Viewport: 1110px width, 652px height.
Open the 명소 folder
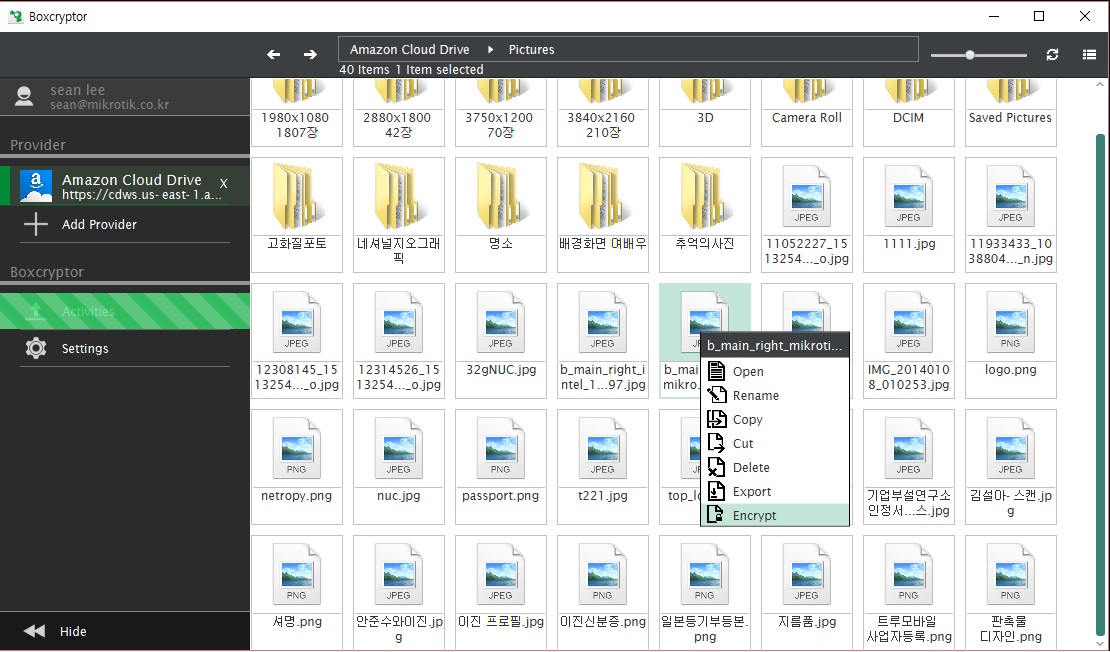point(500,215)
